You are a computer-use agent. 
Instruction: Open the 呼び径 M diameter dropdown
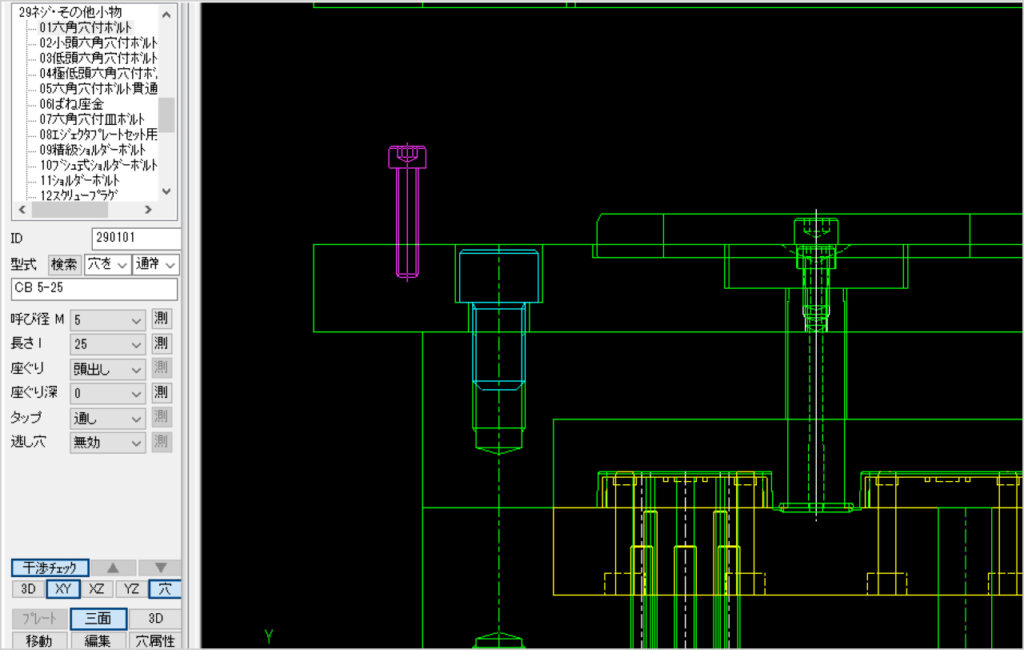tap(108, 320)
